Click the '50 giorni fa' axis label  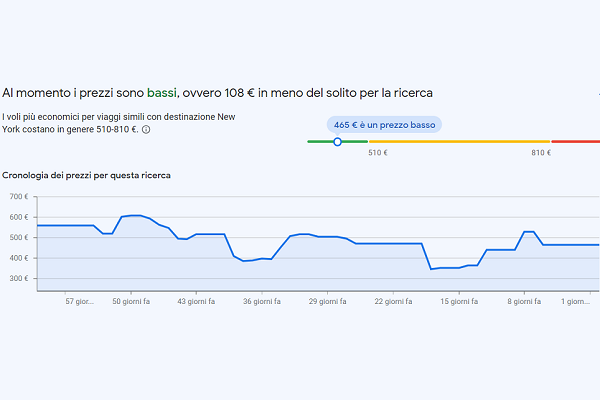pos(131,302)
